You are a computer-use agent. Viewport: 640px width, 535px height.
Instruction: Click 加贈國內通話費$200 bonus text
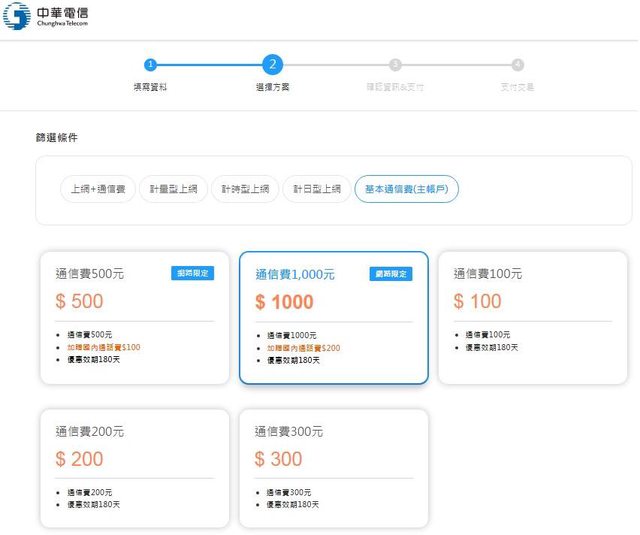303,348
